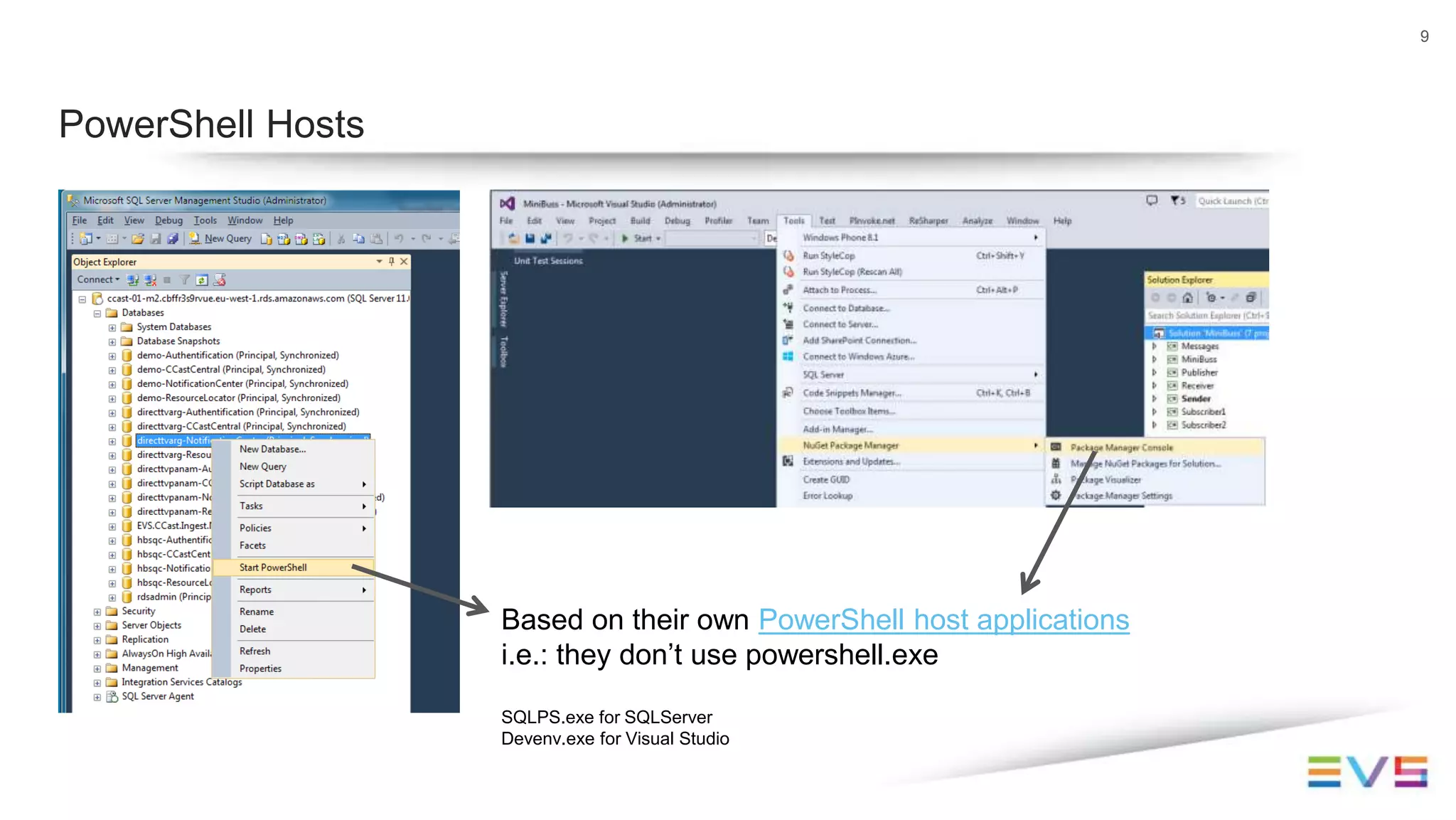
Task: Expand the Database Snapshots folder
Action: coord(112,342)
